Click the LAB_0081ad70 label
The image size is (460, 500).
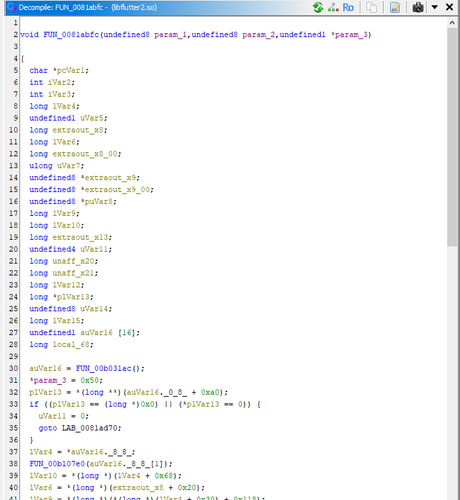click(x=89, y=428)
